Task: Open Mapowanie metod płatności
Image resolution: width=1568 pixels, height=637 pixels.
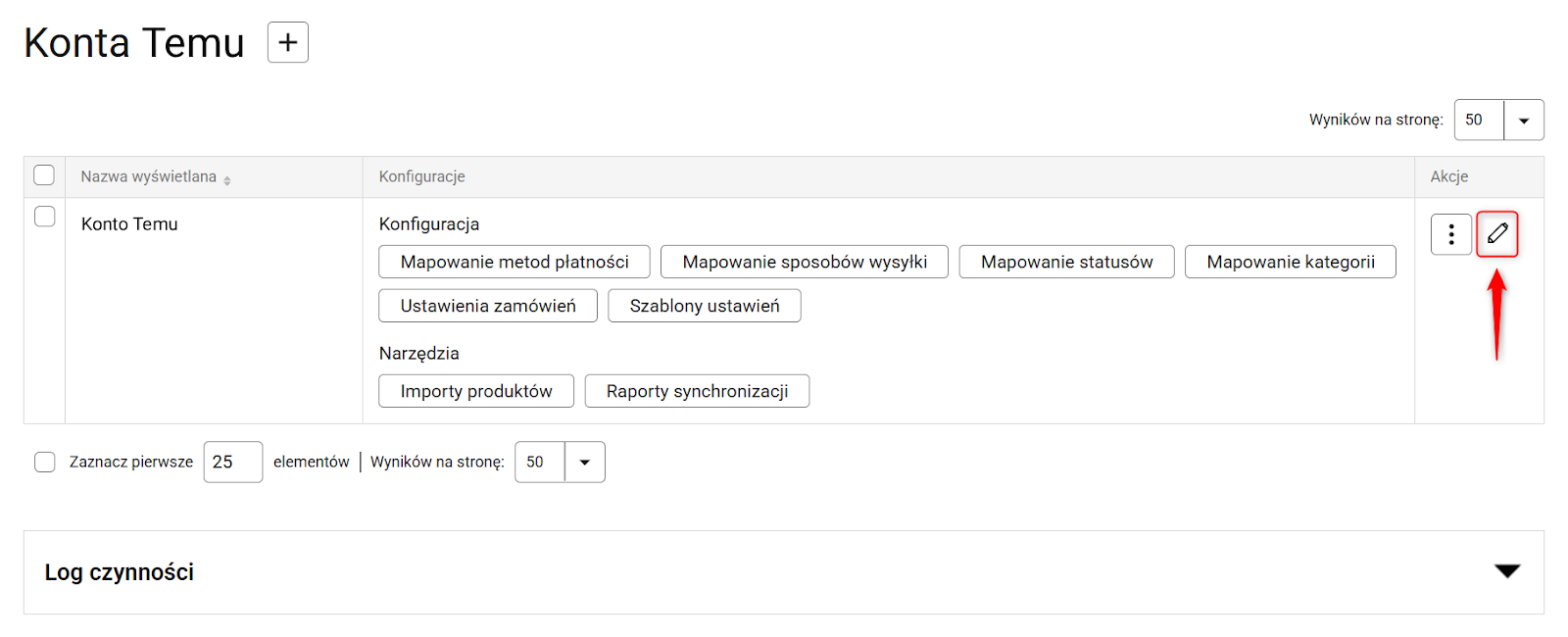Action: (514, 262)
